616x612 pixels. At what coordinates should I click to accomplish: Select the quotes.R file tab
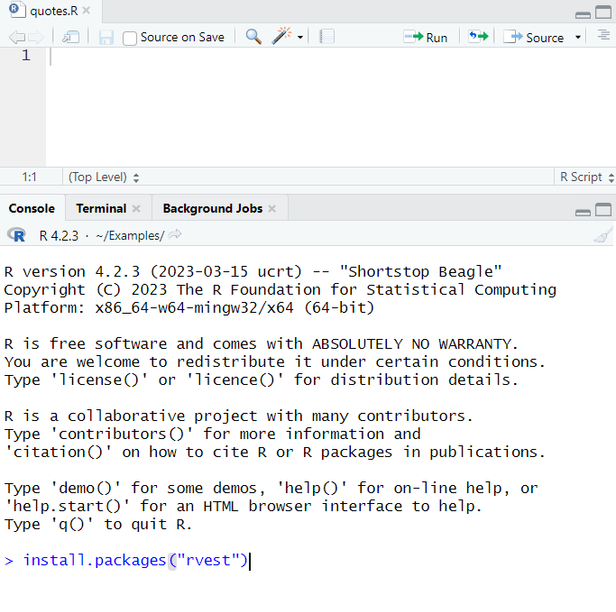coord(53,11)
